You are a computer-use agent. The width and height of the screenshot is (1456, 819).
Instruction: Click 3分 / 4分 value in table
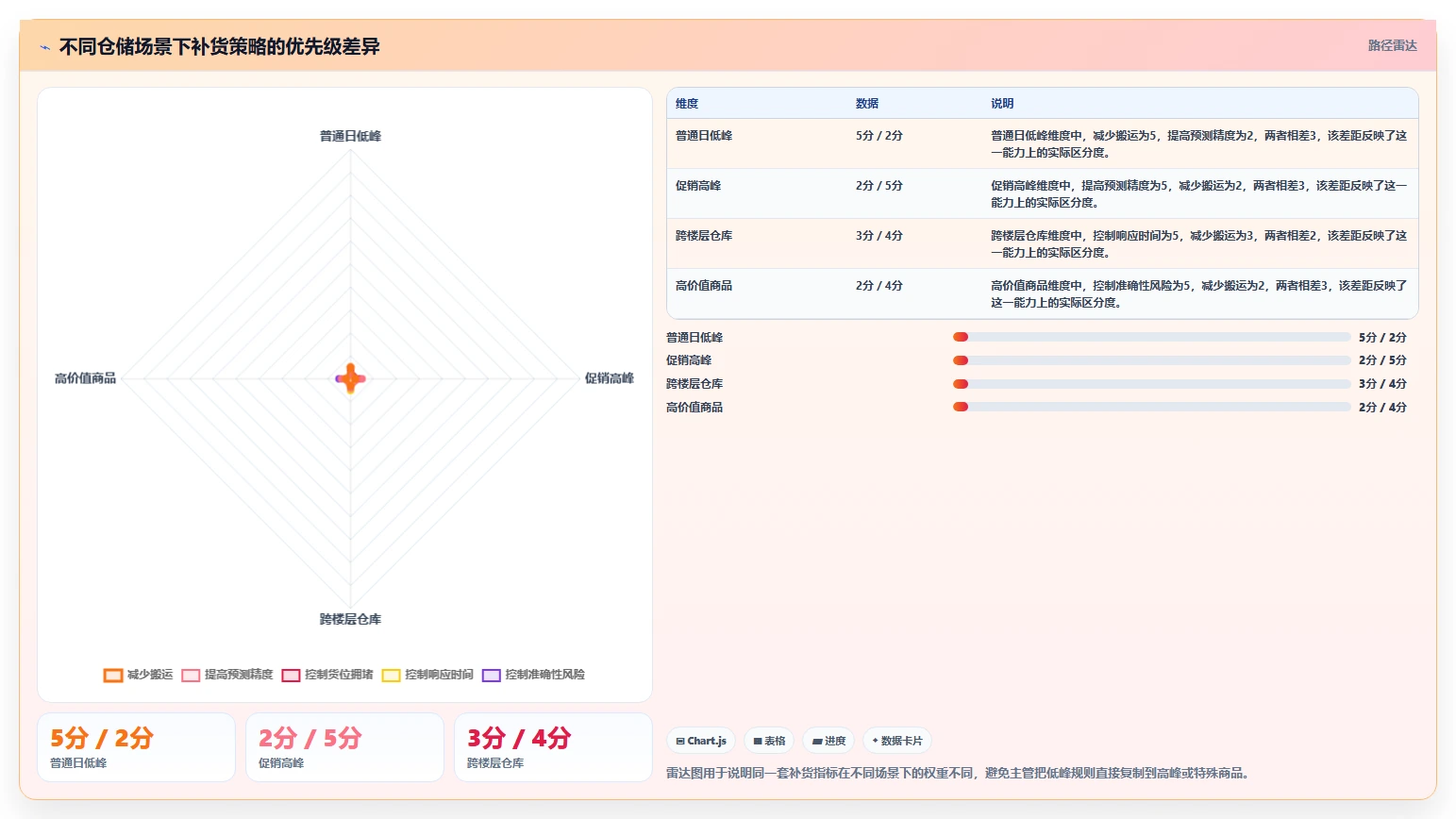879,236
